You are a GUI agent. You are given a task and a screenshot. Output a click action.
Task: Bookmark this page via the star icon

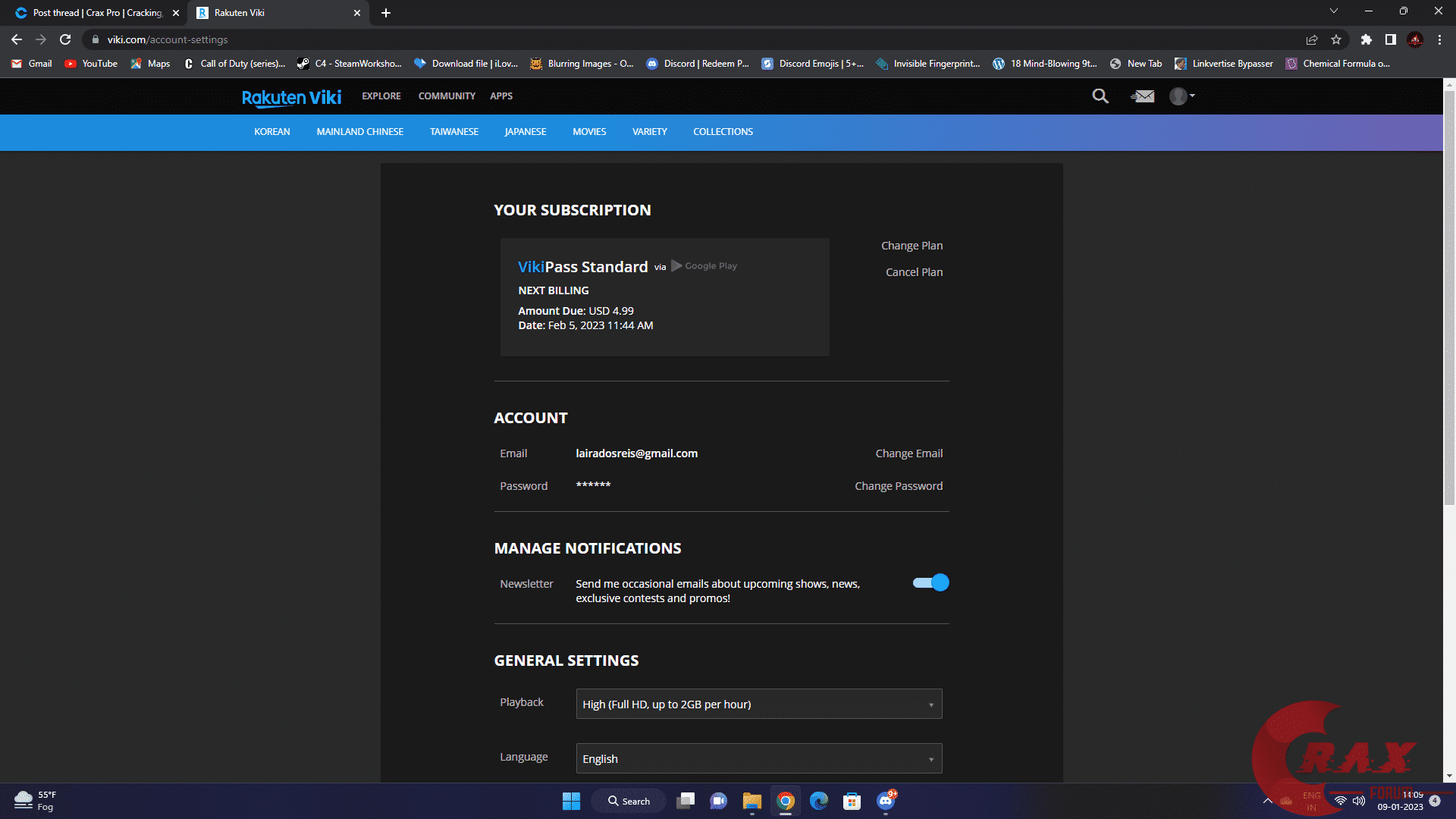1337,39
